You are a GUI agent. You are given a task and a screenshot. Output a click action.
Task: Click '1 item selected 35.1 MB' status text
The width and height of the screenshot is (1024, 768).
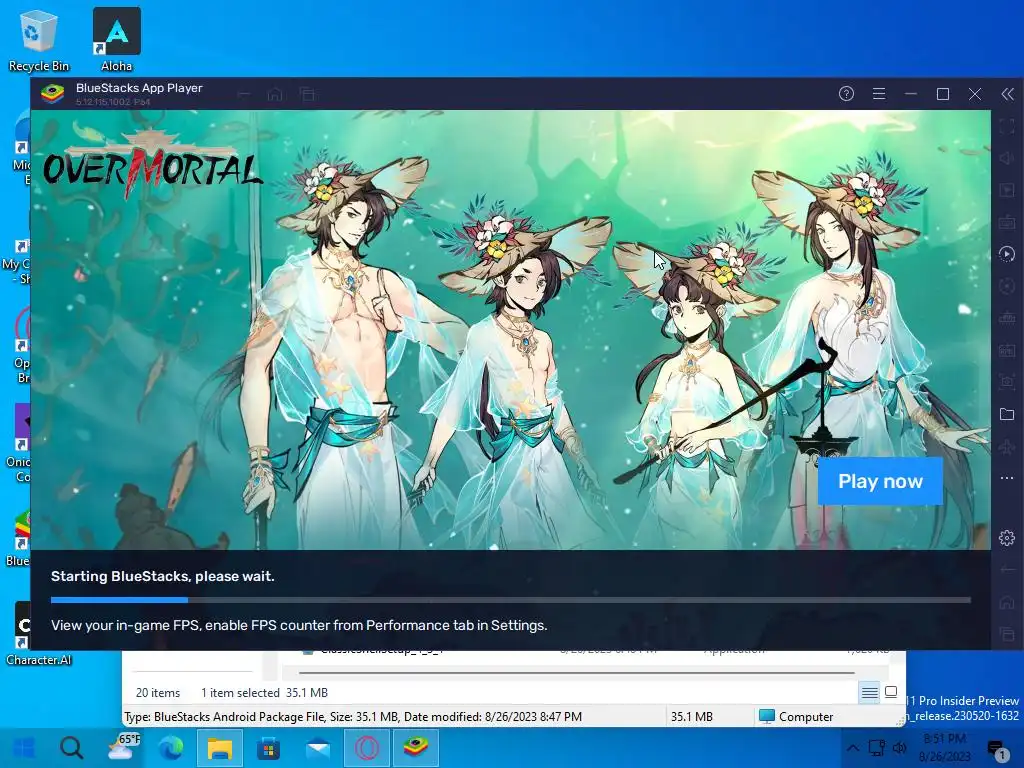click(264, 693)
